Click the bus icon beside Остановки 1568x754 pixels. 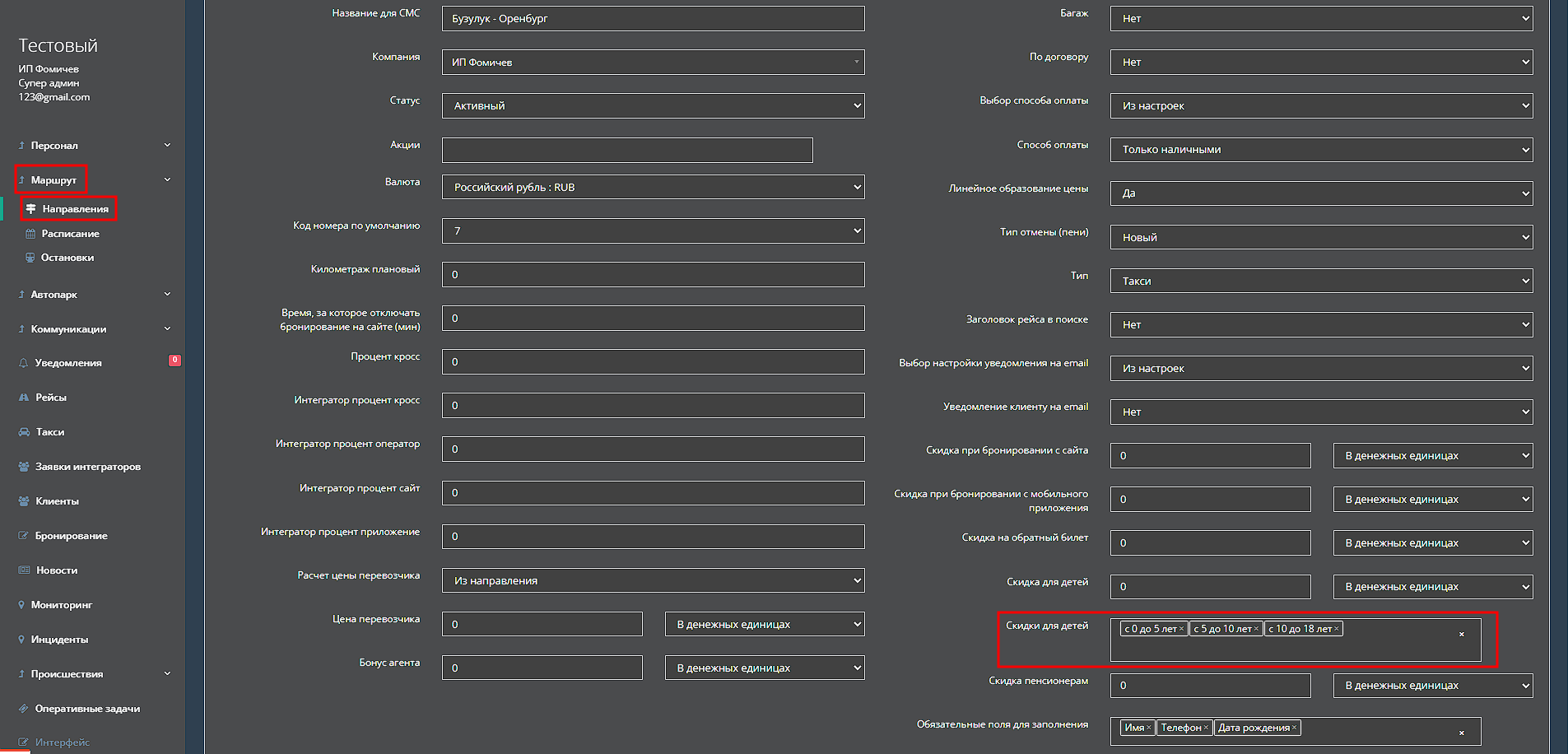tap(30, 258)
